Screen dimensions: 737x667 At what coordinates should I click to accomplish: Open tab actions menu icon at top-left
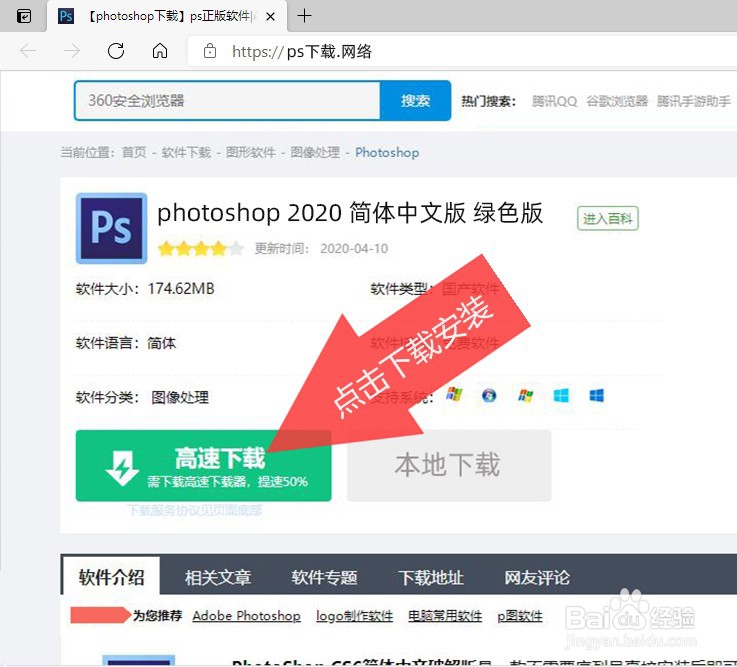(24, 16)
